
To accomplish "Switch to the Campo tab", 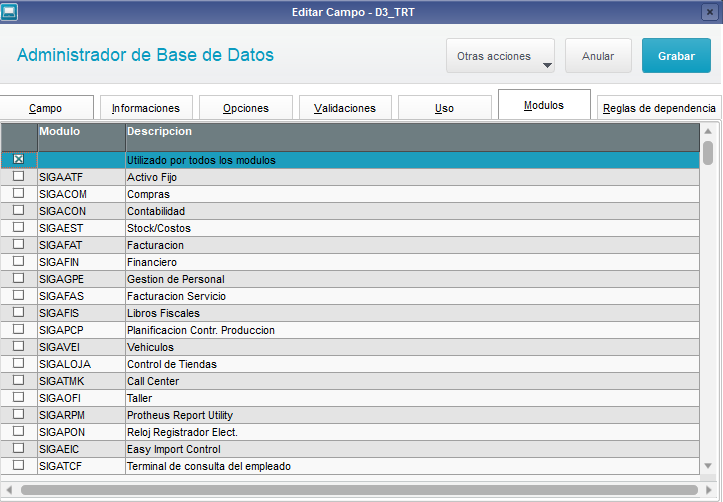I will coord(47,108).
